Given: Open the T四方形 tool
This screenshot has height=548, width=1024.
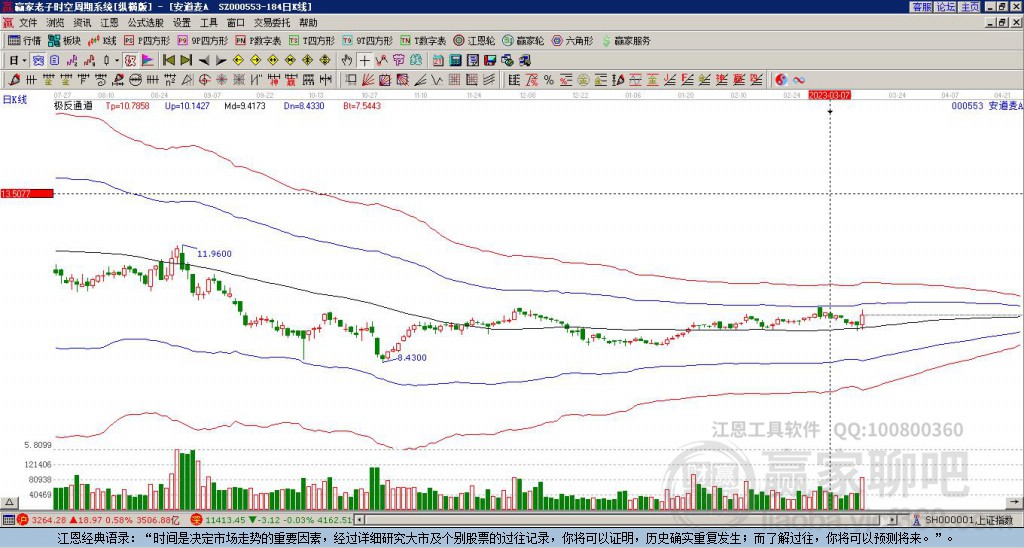Looking at the screenshot, I should point(312,40).
